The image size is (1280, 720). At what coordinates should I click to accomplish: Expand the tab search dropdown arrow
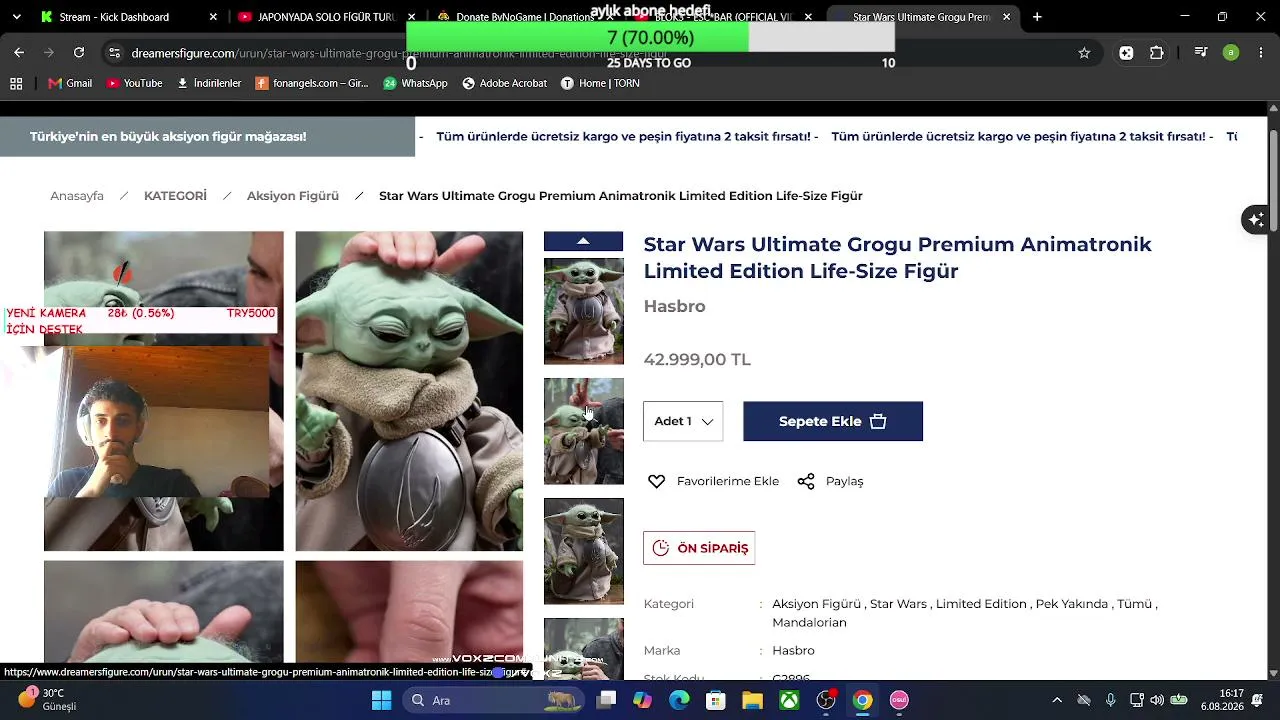16,17
